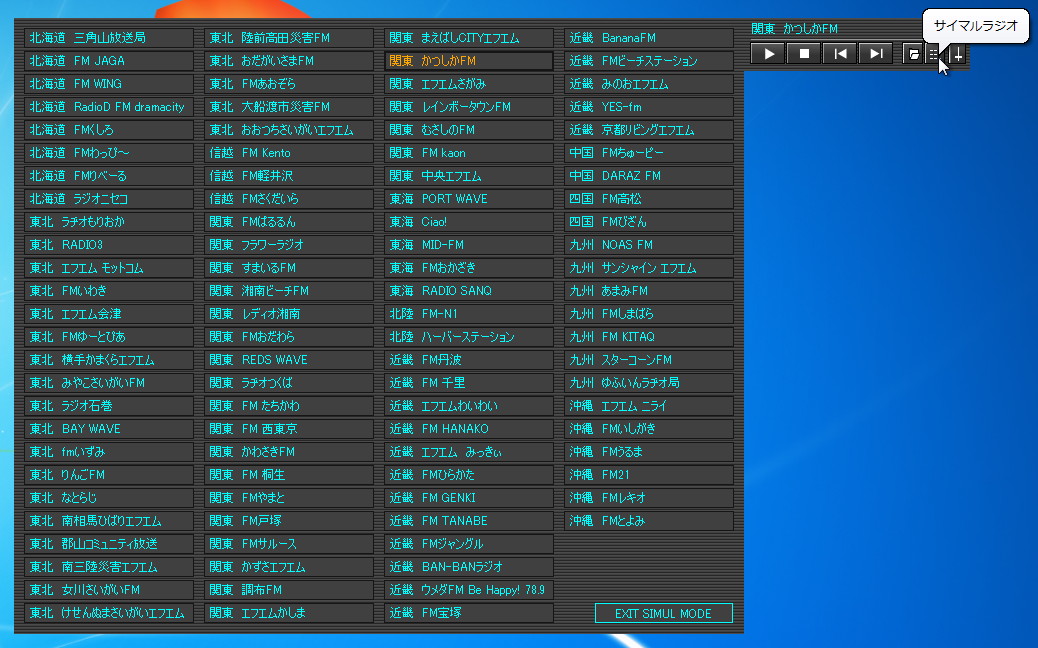Select 関東 フラワーラジオ
This screenshot has height=648, width=1038.
pos(289,245)
